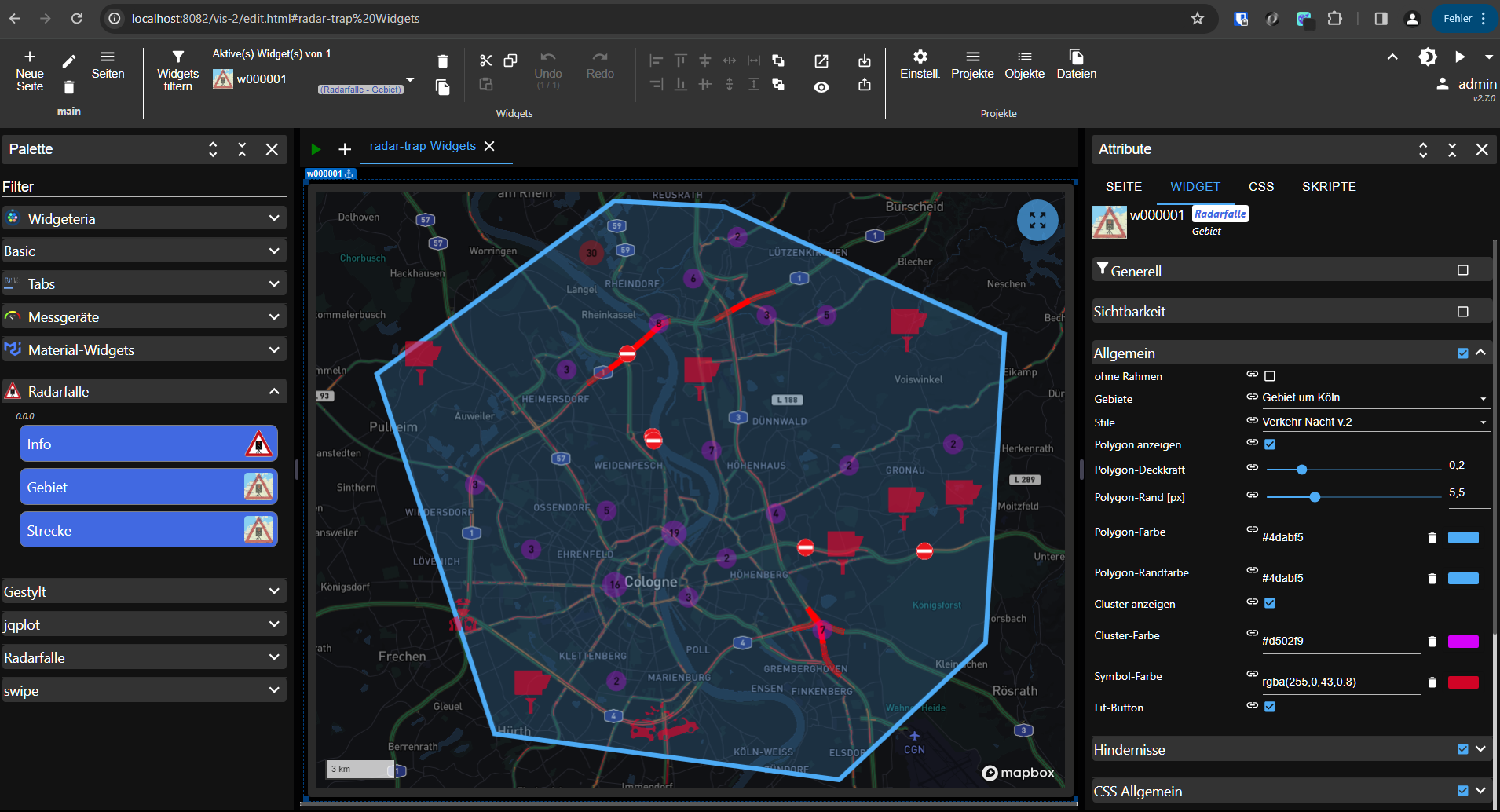Click the map fullscreen fit button
Screen dimensions: 1500x812
[1037, 221]
